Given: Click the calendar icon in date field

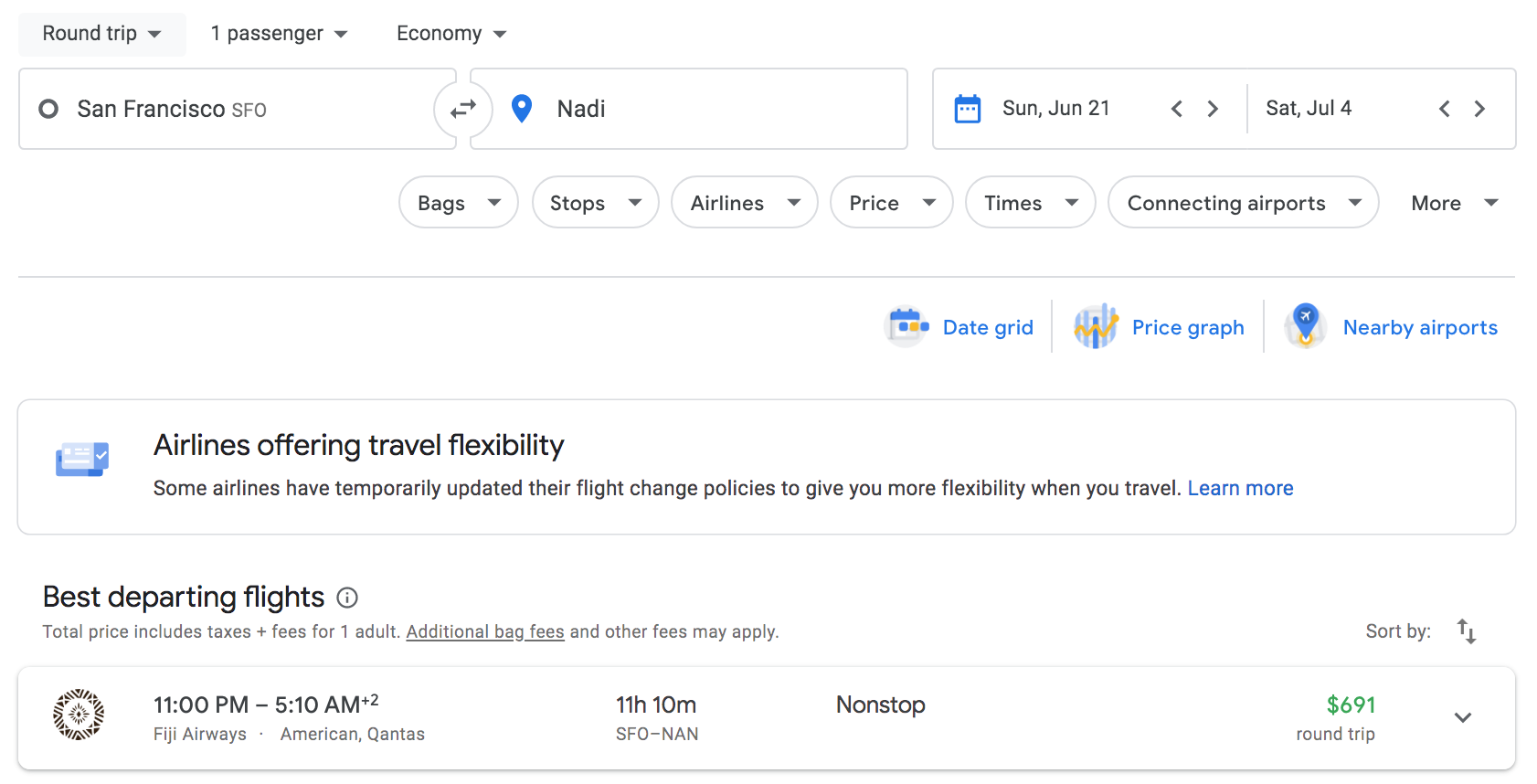Looking at the screenshot, I should point(968,109).
